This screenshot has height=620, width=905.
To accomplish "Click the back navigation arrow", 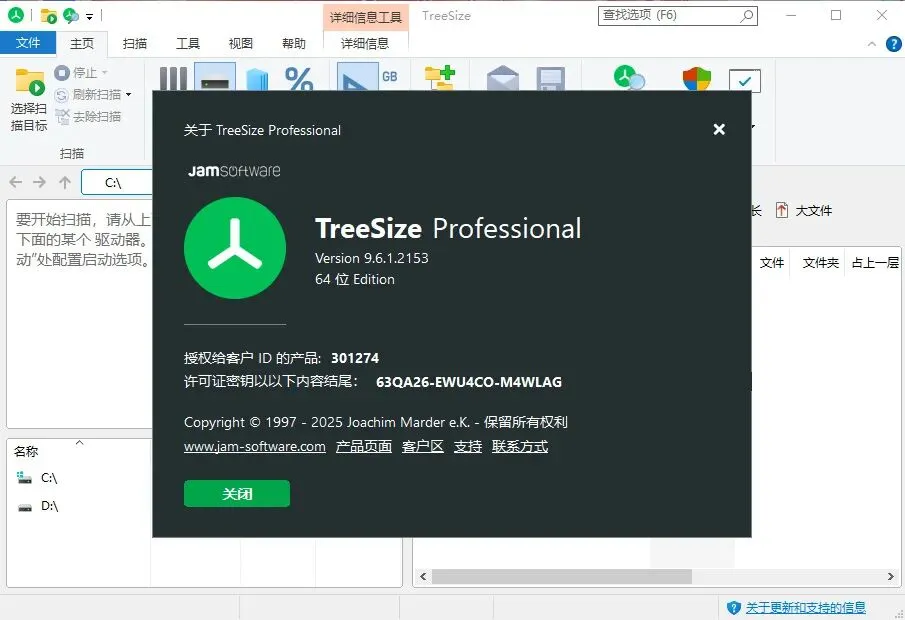I will click(16, 182).
